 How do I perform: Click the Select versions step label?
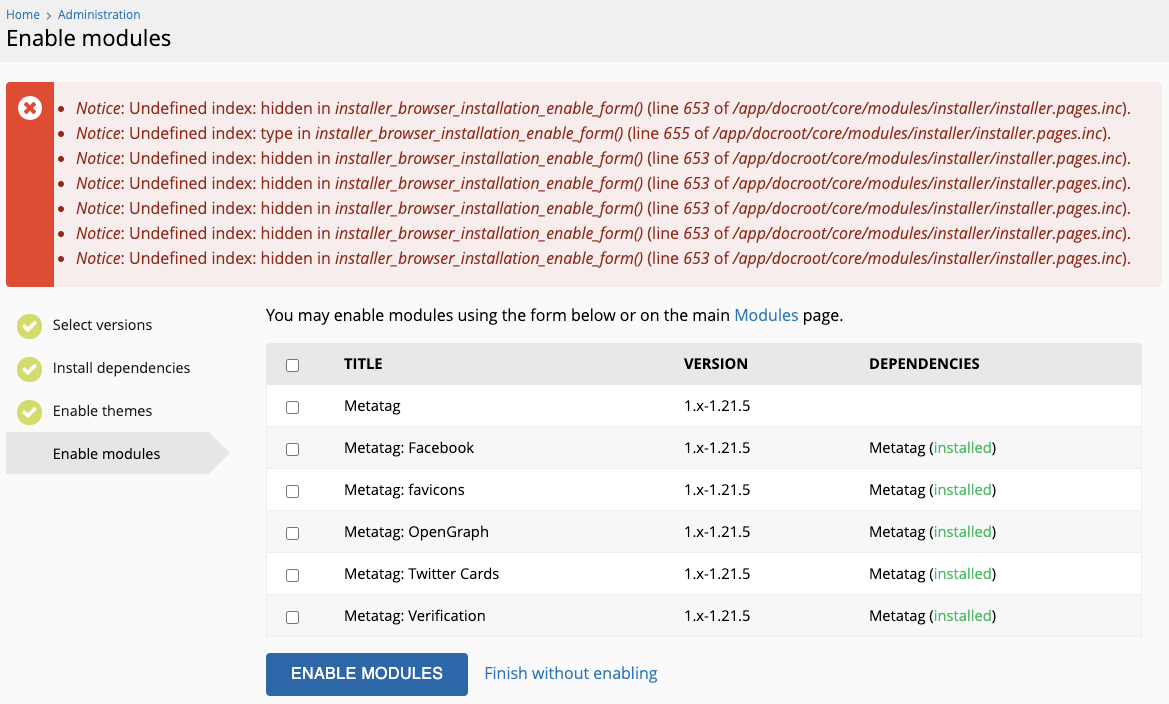pyautogui.click(x=102, y=325)
